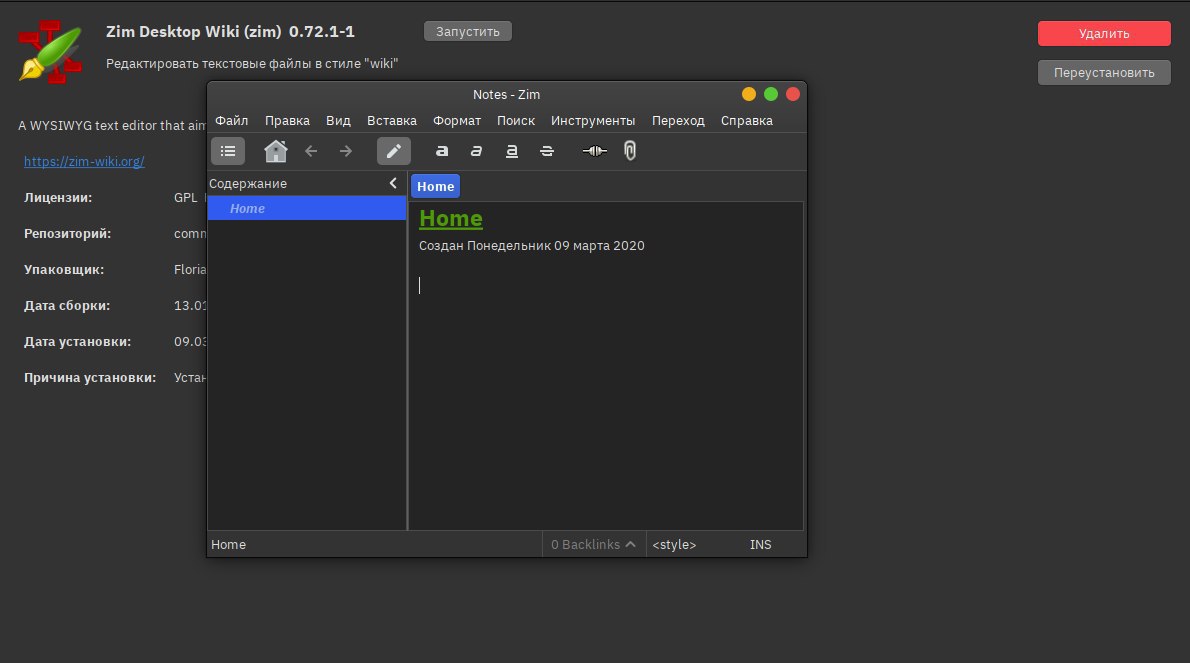Click the Дата сборки: label
1190x663 pixels.
click(67, 306)
